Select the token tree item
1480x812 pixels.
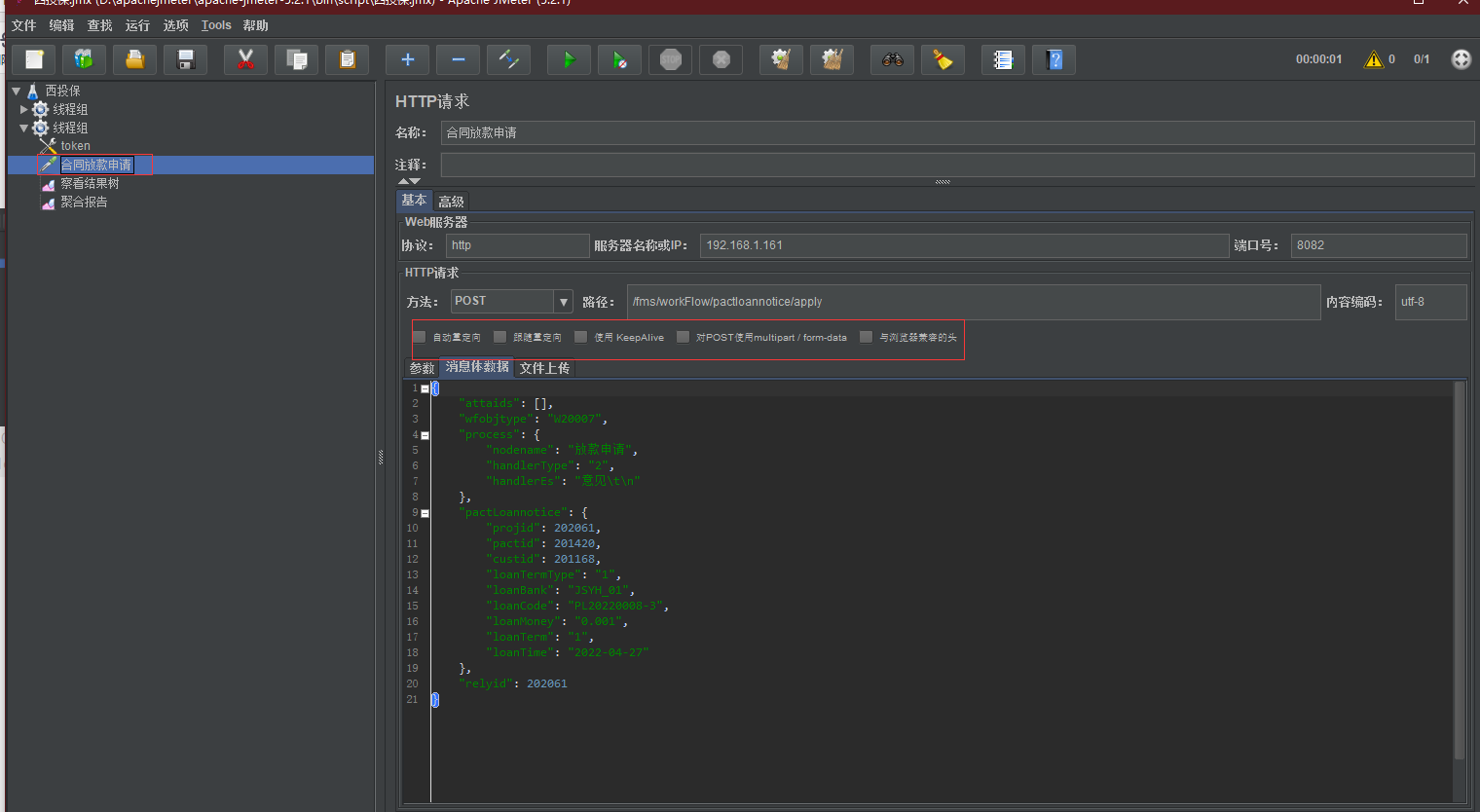coord(75,146)
